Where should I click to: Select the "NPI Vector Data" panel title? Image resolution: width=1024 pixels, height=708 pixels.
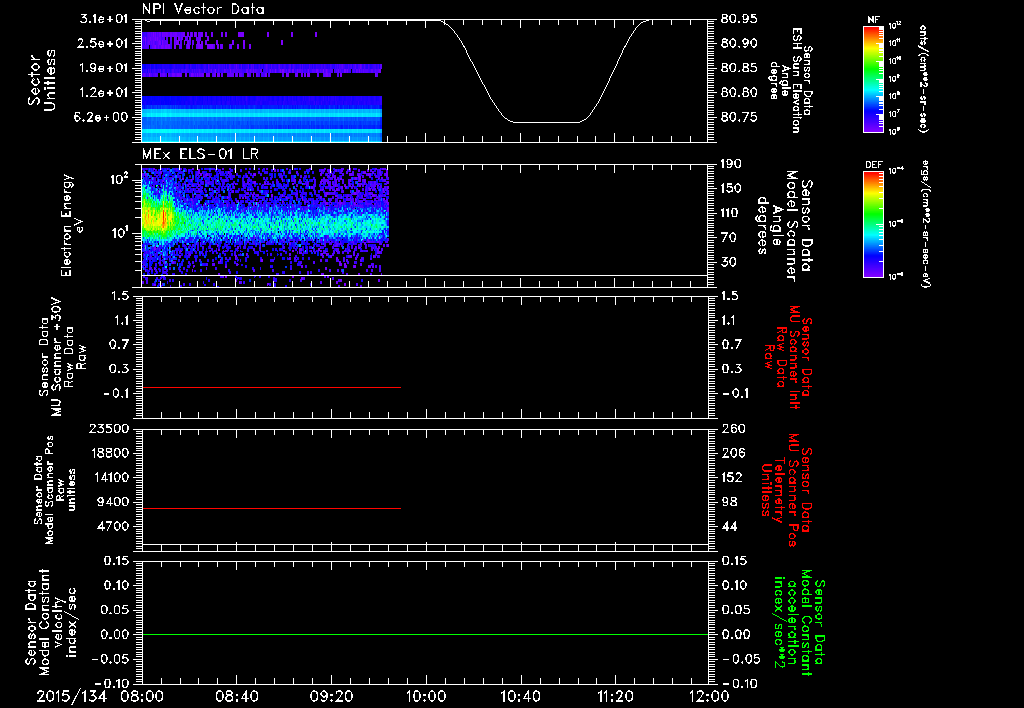point(203,9)
